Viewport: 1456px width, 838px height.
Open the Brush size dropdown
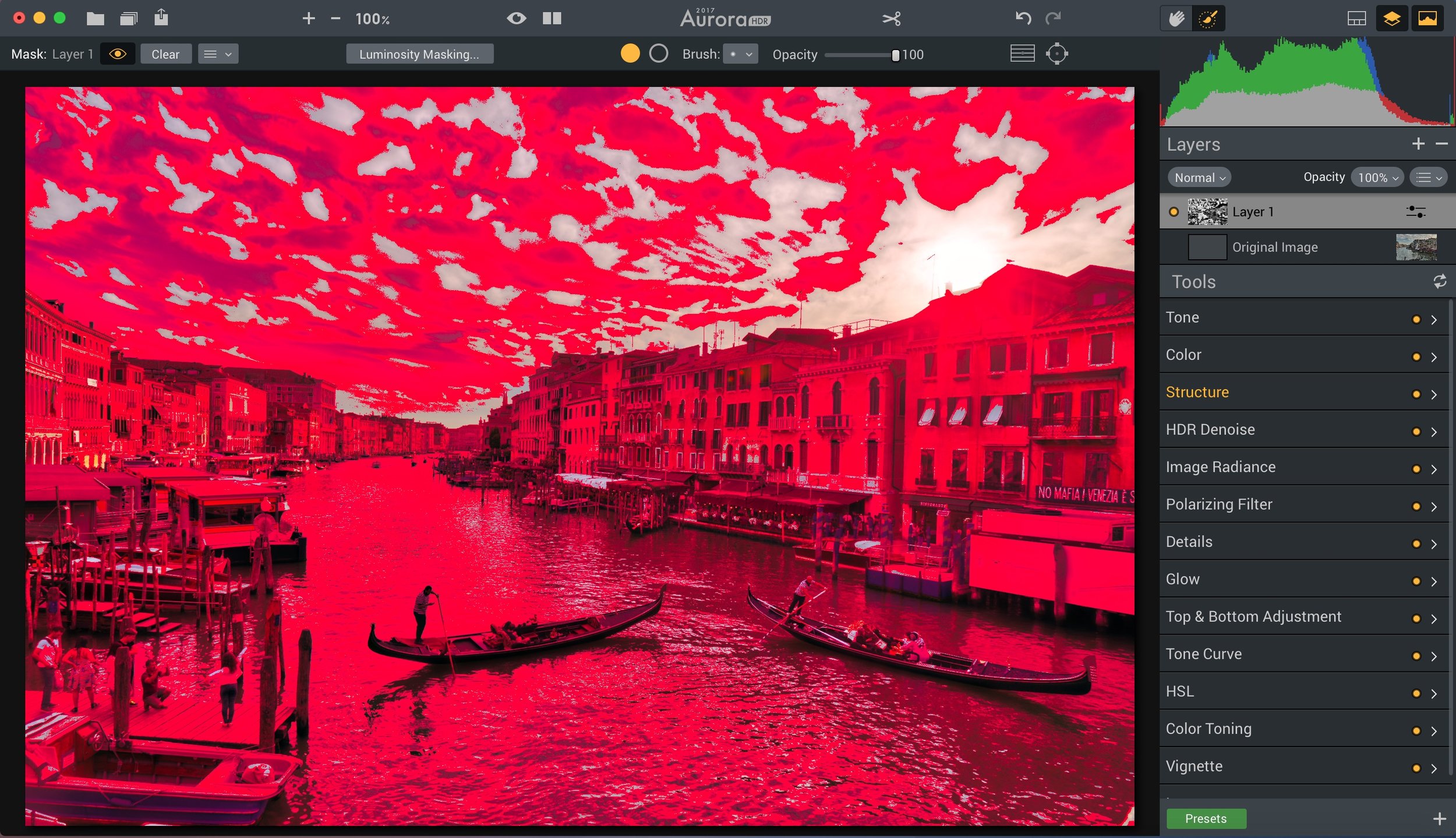click(x=740, y=54)
